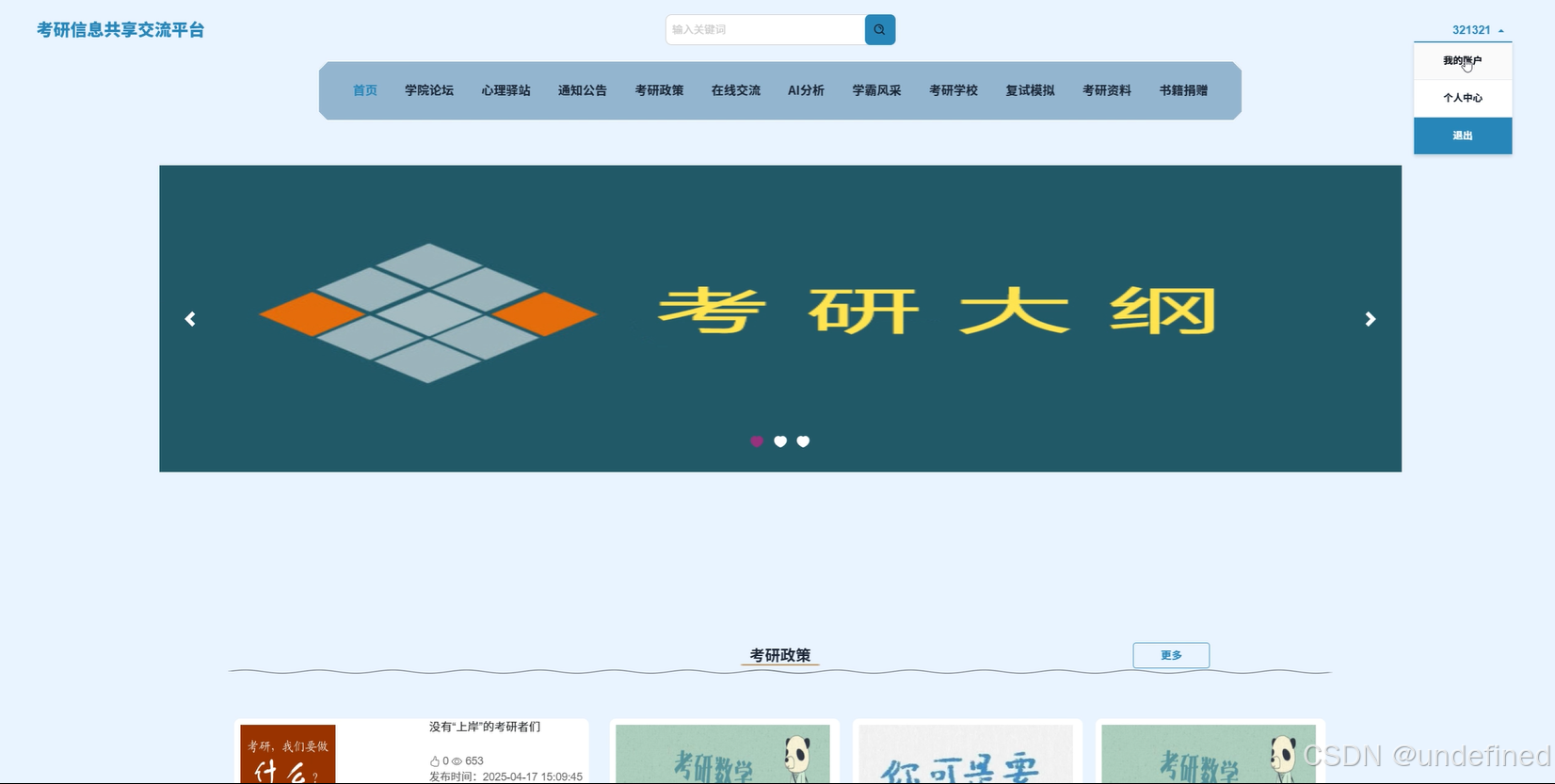Click the thumbs-up like icon on article
Viewport: 1555px width, 784px height.
(435, 761)
